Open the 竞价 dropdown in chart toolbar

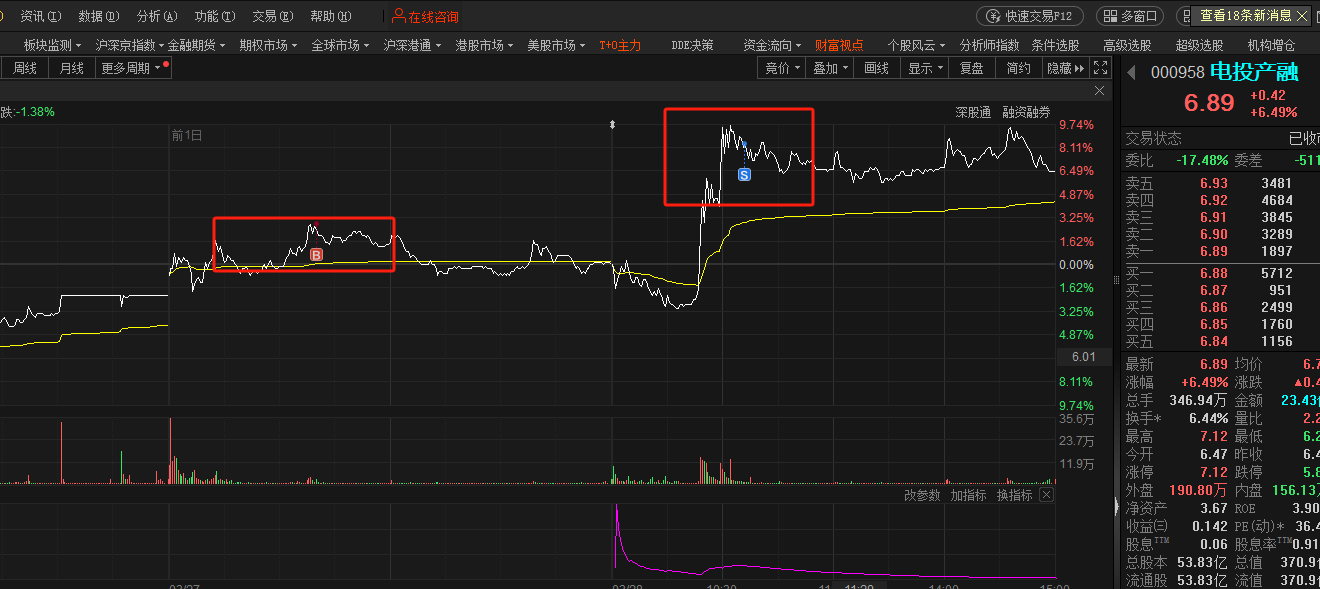click(783, 68)
